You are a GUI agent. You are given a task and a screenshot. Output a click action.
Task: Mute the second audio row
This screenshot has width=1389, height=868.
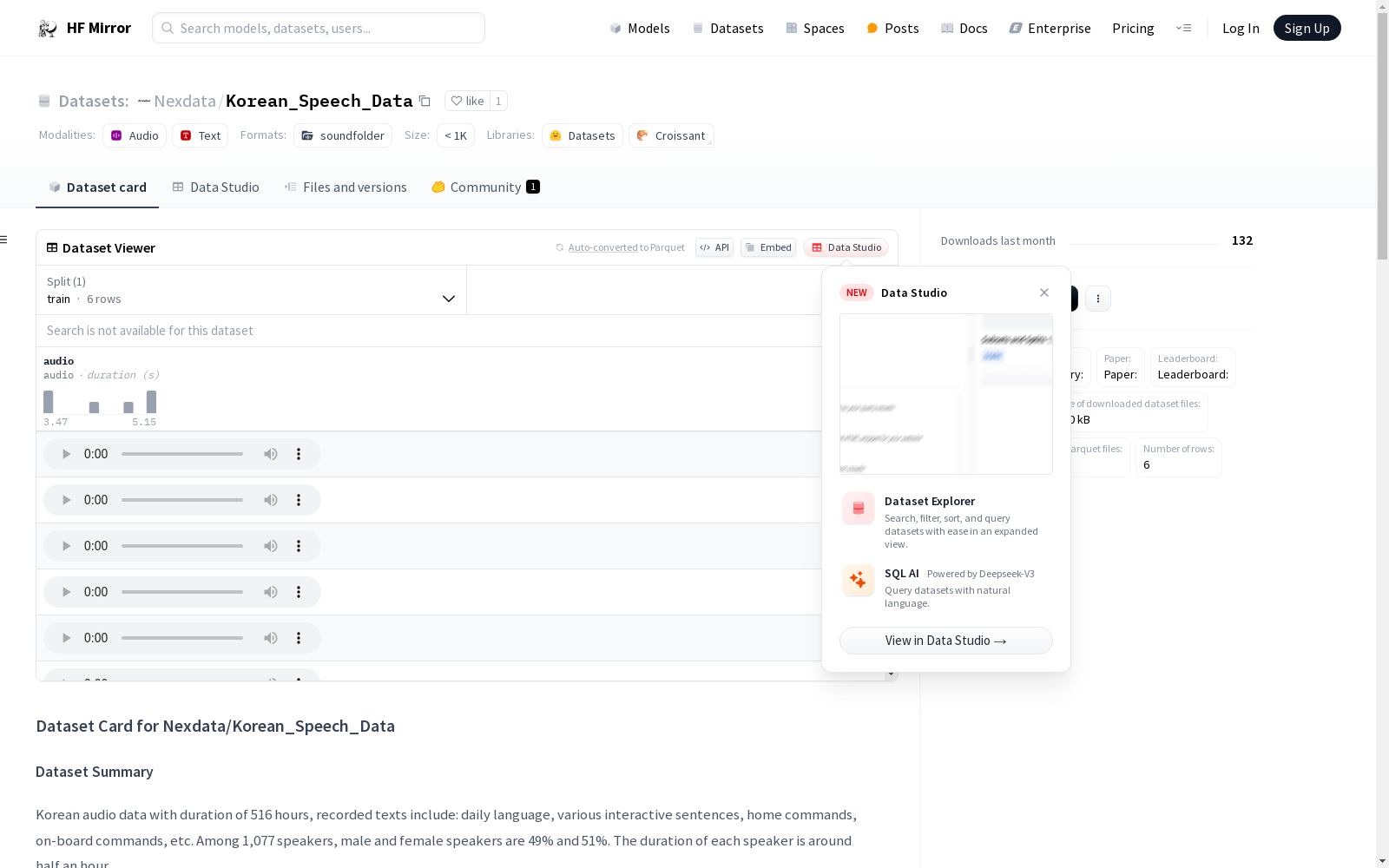271,500
